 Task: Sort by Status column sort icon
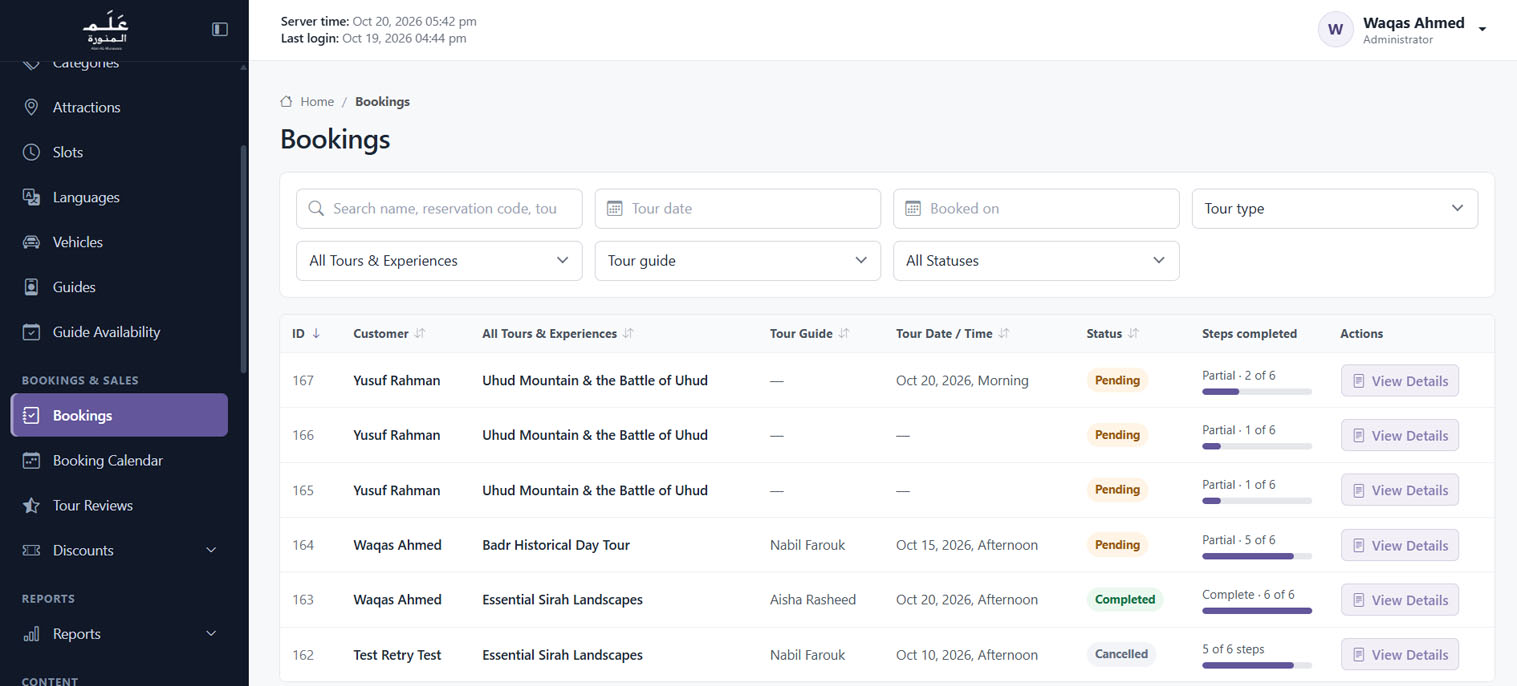pos(1134,333)
